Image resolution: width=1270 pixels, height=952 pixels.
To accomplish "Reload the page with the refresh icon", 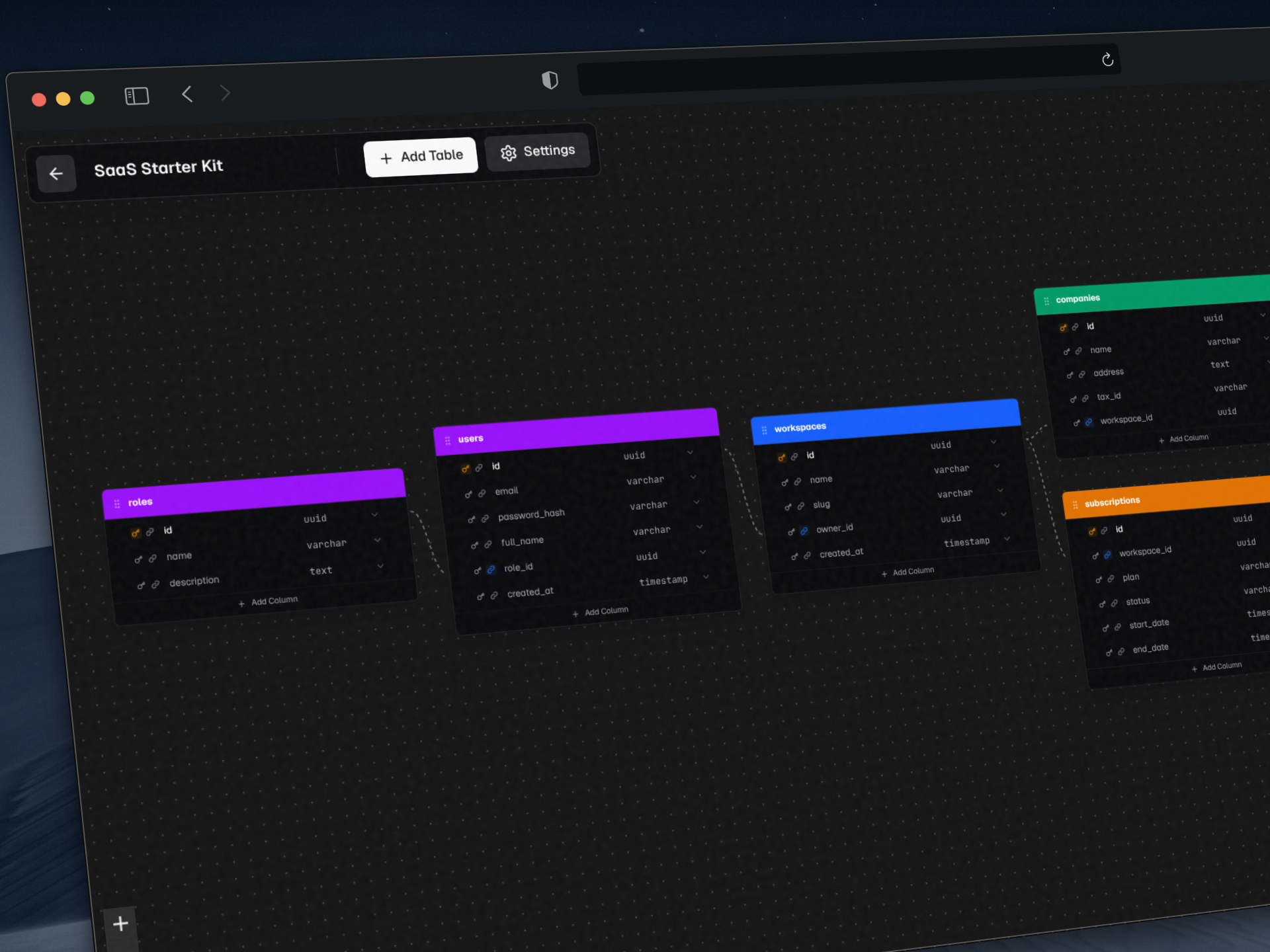I will click(x=1107, y=60).
